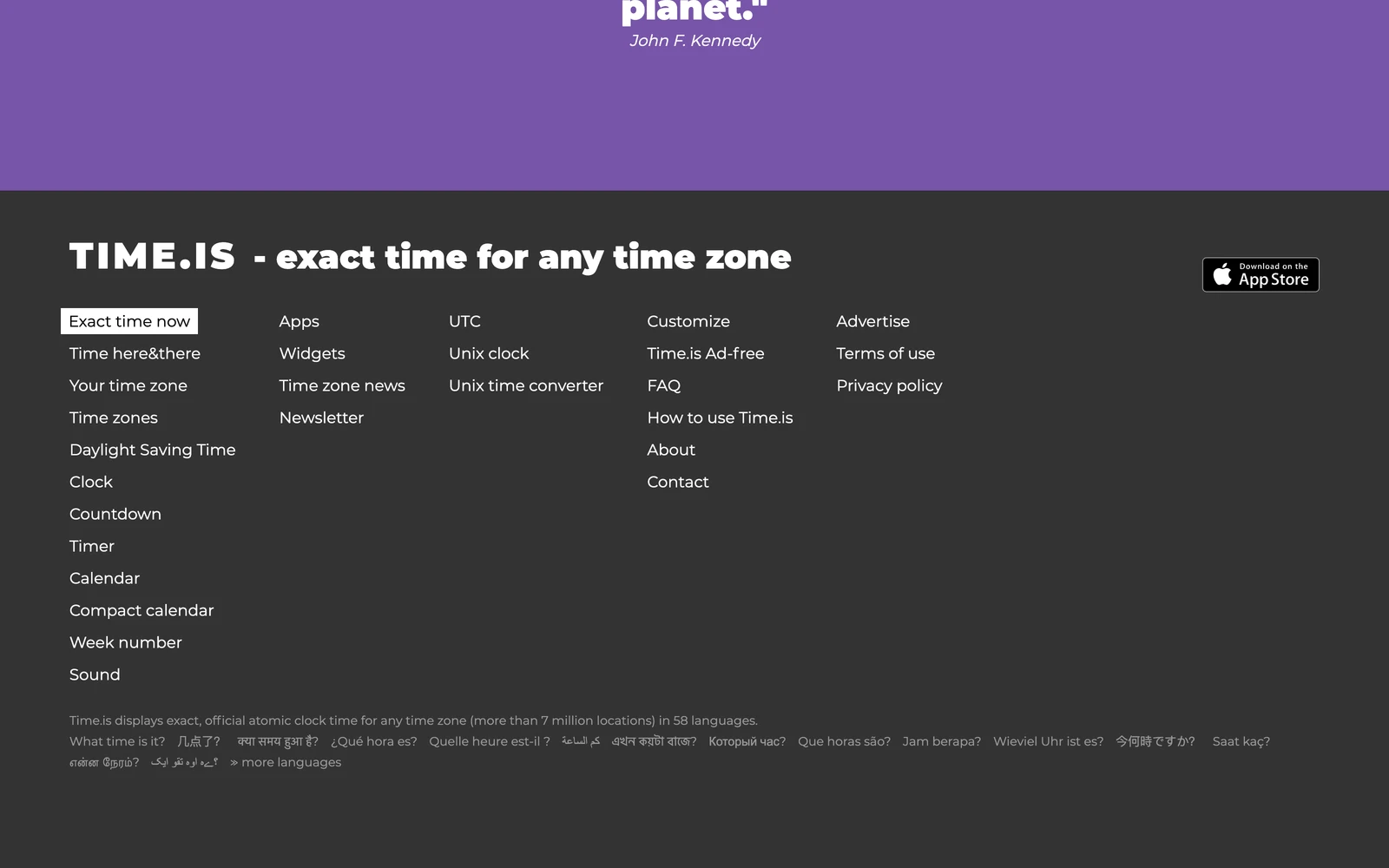Select German Wieviel Uhr ist es? link
Viewport: 1389px width, 868px height.
tap(1049, 741)
